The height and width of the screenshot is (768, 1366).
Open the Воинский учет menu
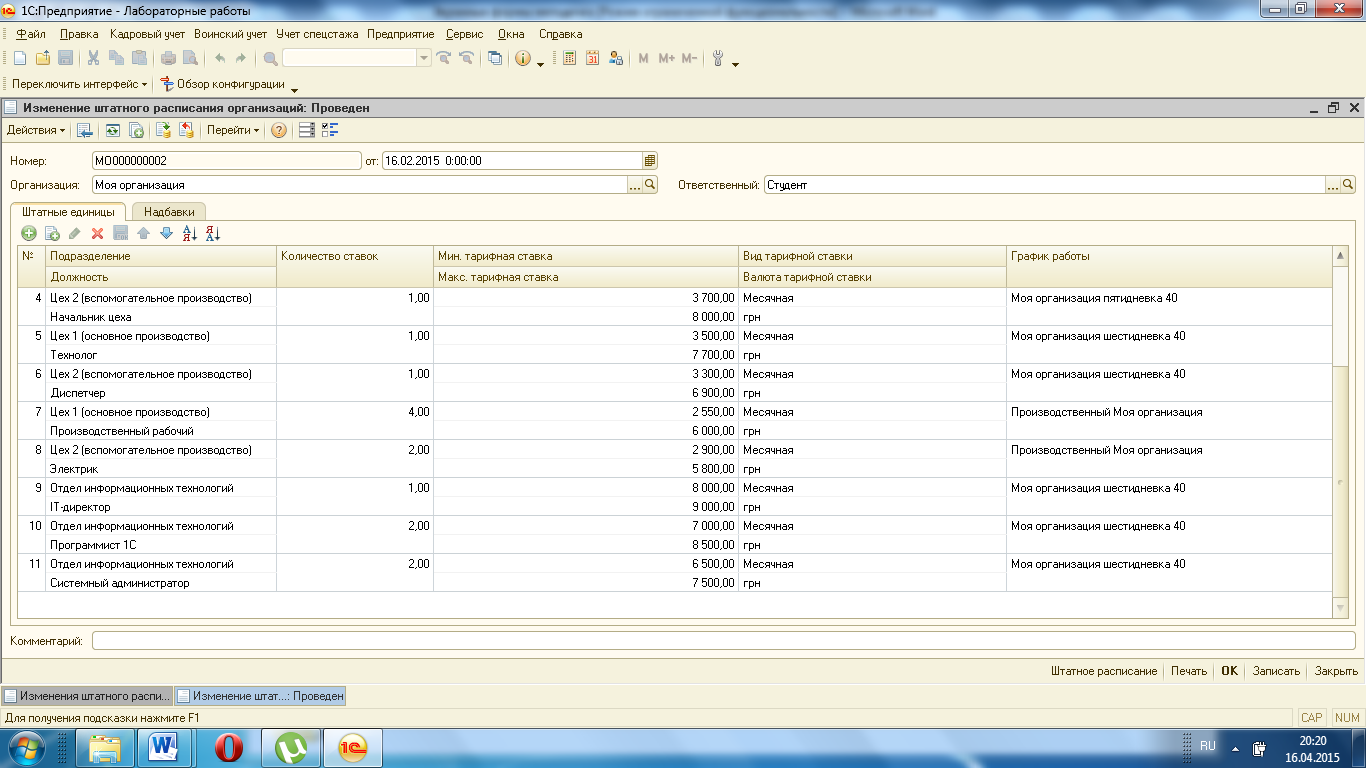click(x=231, y=34)
